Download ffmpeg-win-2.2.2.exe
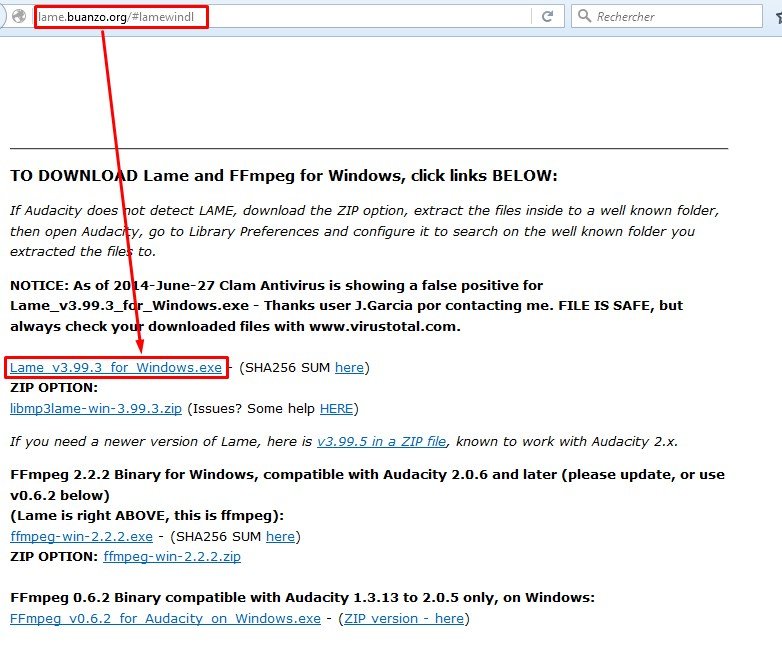Screen dimensions: 782x649 tap(81, 536)
